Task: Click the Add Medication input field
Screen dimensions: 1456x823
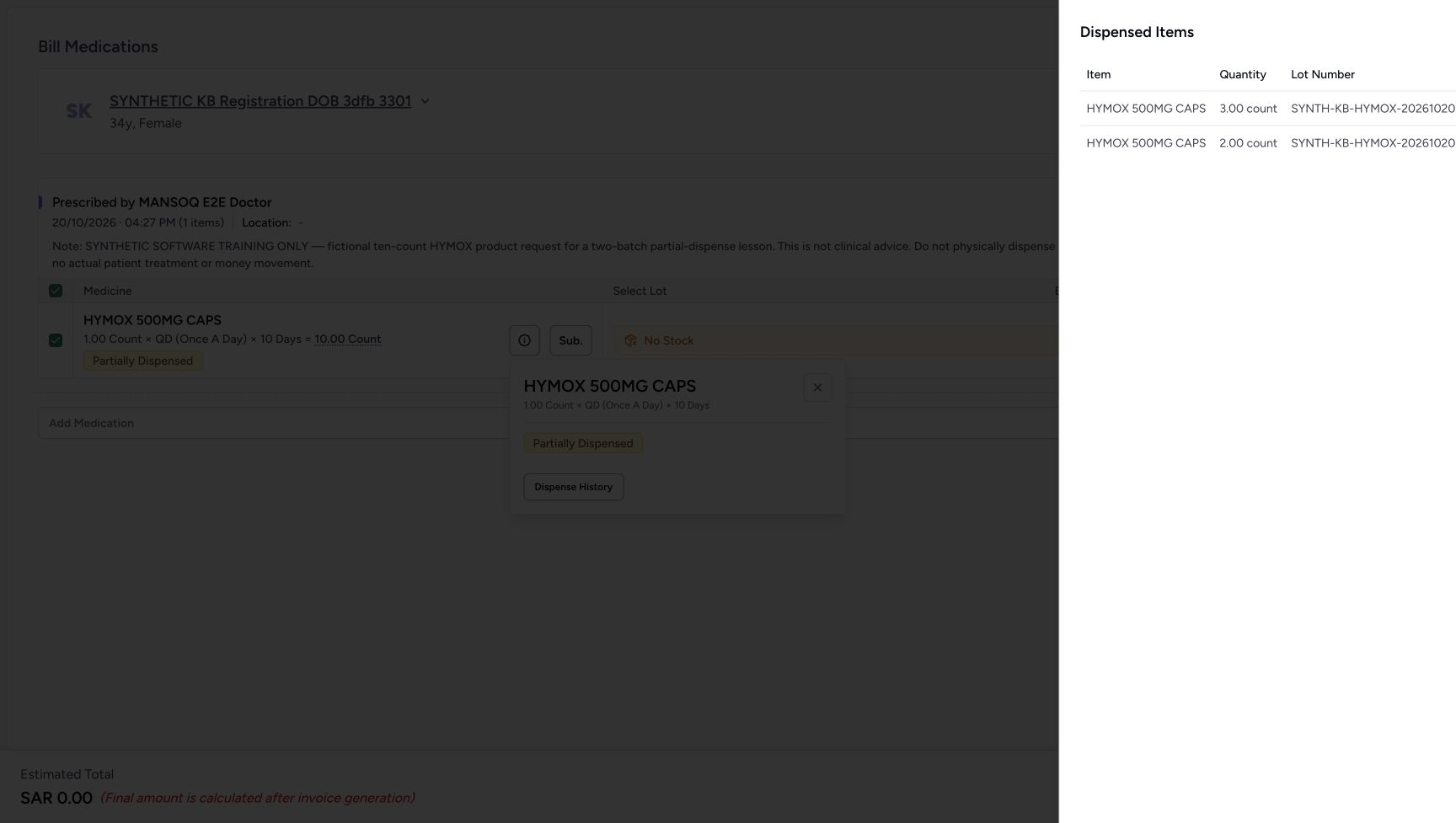Action: (x=548, y=423)
